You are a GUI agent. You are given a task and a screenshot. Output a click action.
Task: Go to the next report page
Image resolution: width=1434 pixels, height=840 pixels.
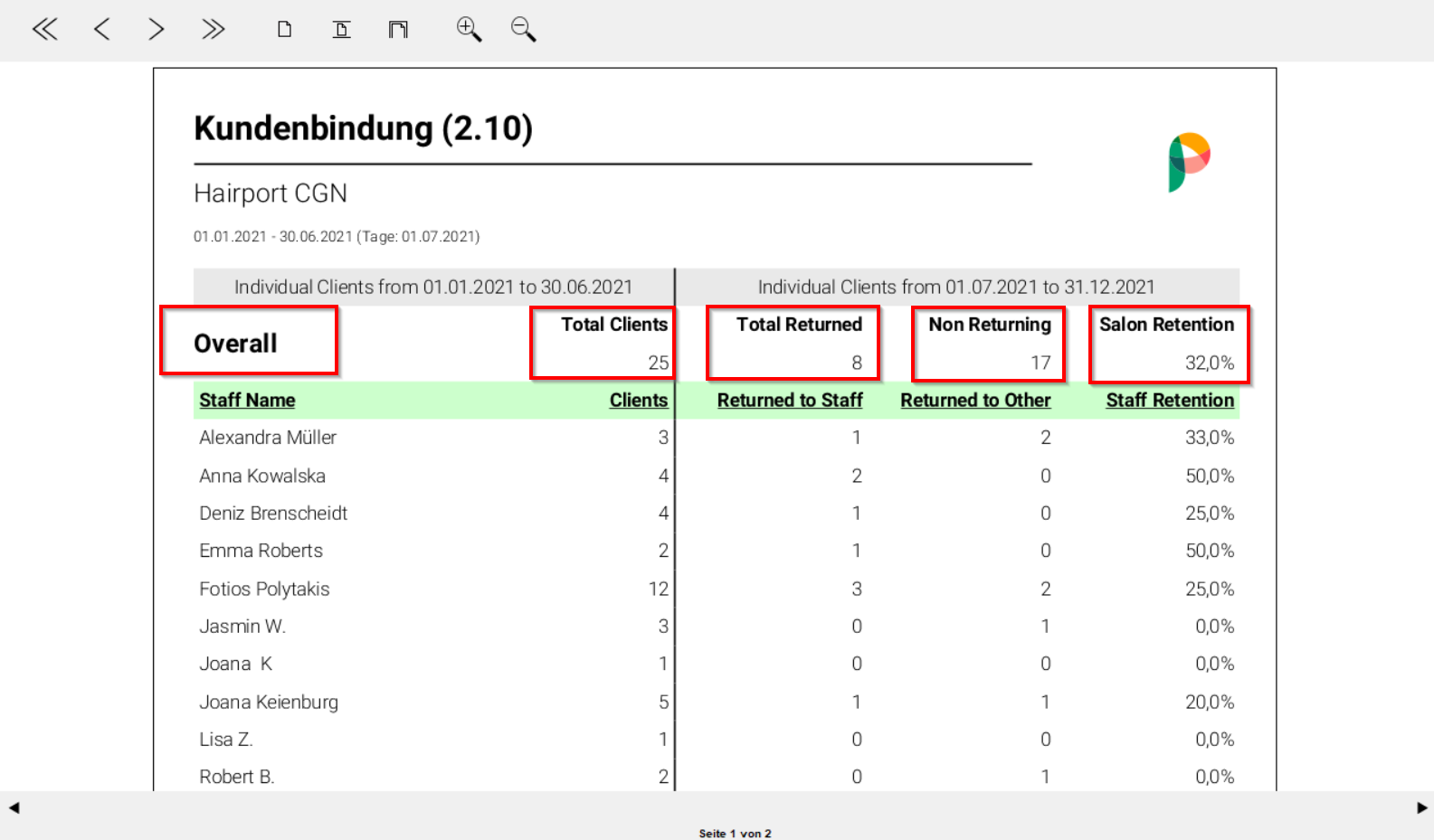(x=157, y=30)
